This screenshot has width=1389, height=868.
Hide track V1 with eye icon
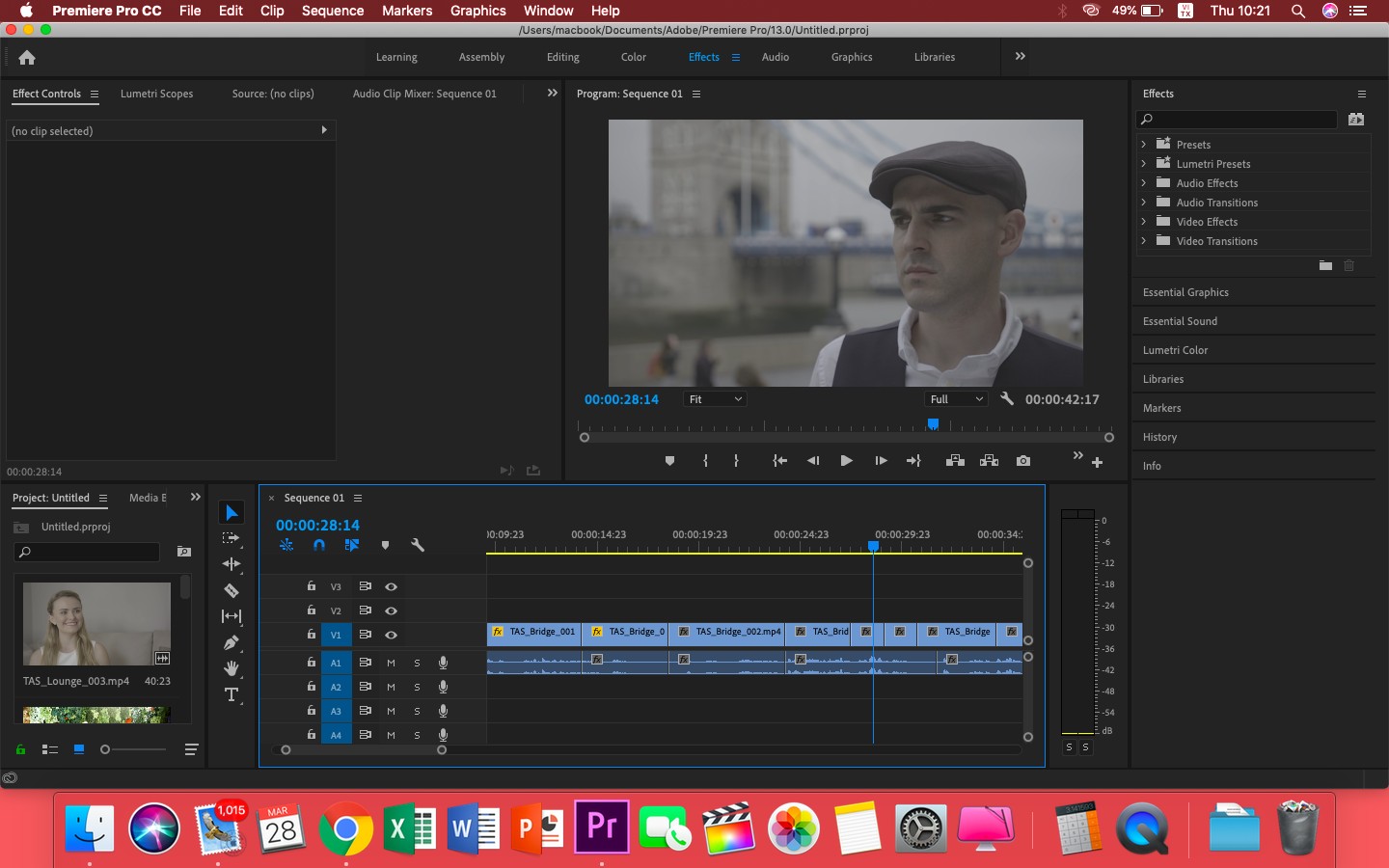(391, 635)
